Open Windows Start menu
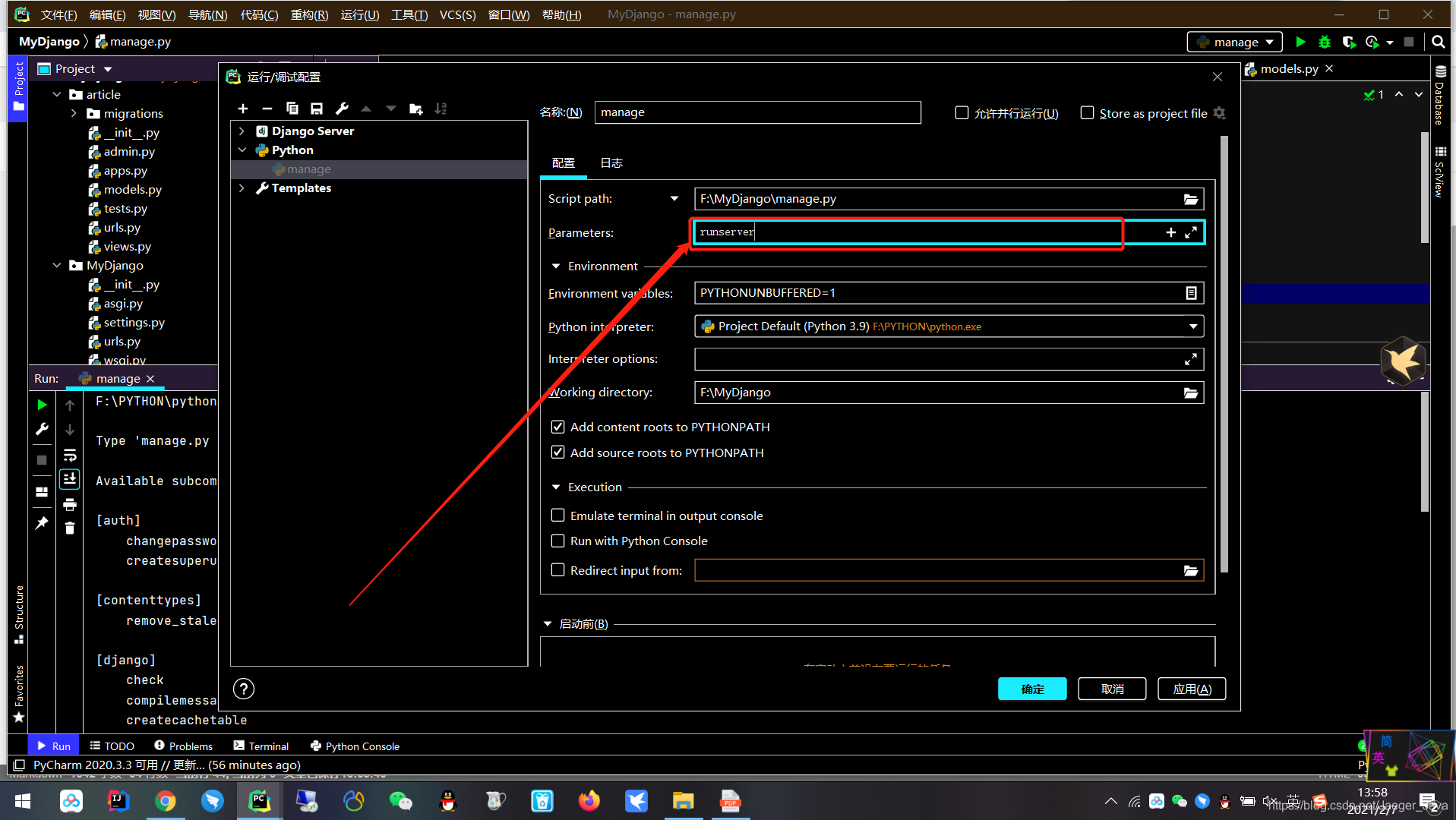The width and height of the screenshot is (1456, 820). pos(23,801)
